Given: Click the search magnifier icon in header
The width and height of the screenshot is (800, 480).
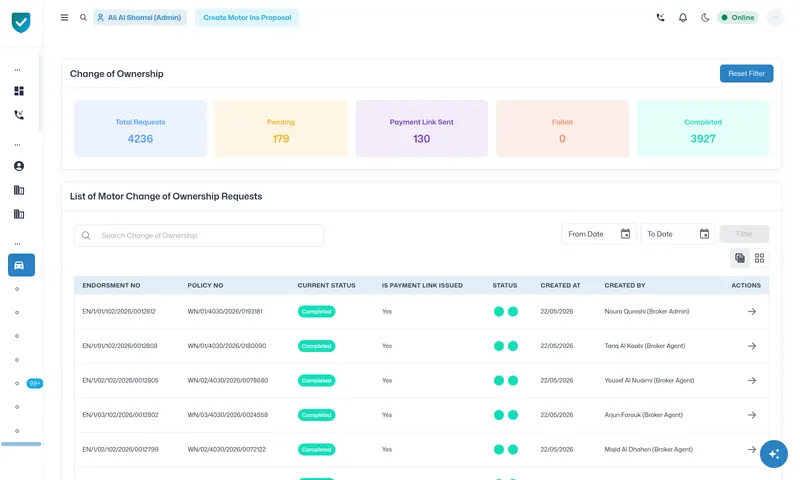Looking at the screenshot, I should [x=83, y=17].
